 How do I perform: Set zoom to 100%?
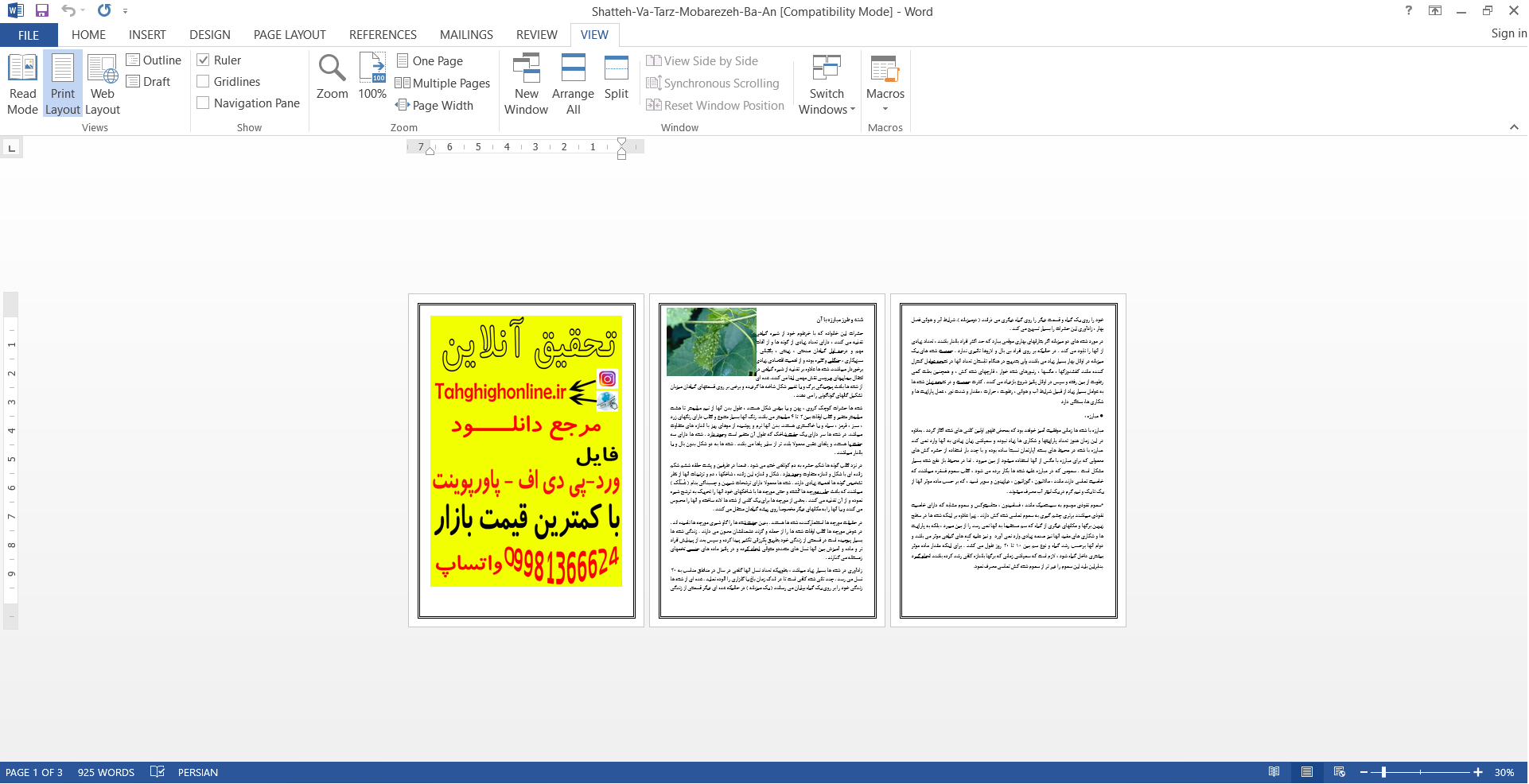pyautogui.click(x=372, y=76)
